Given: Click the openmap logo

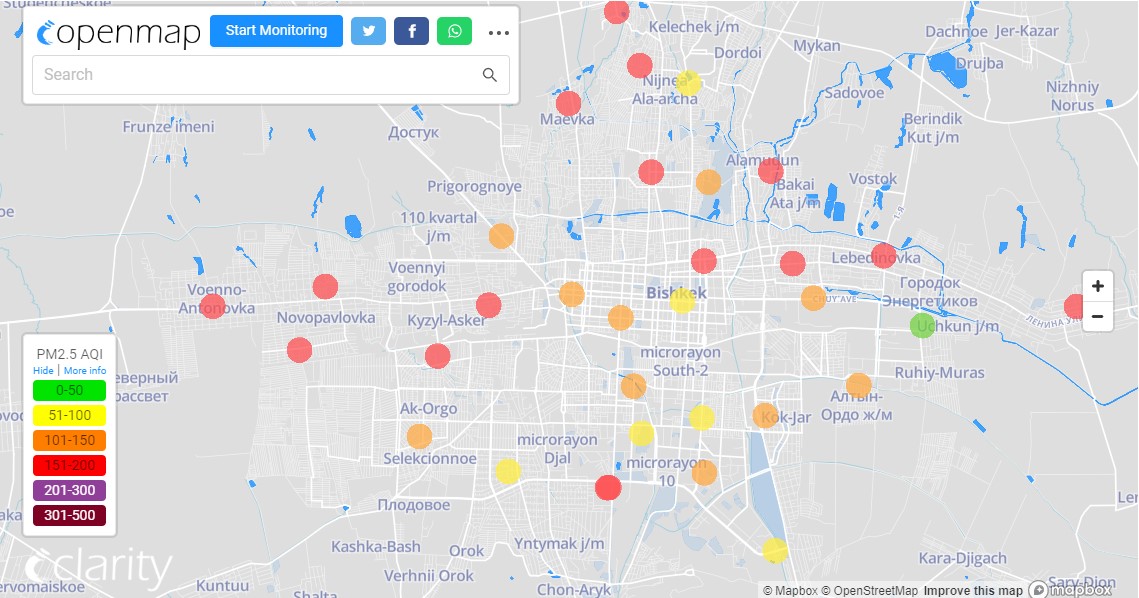Looking at the screenshot, I should (x=118, y=32).
